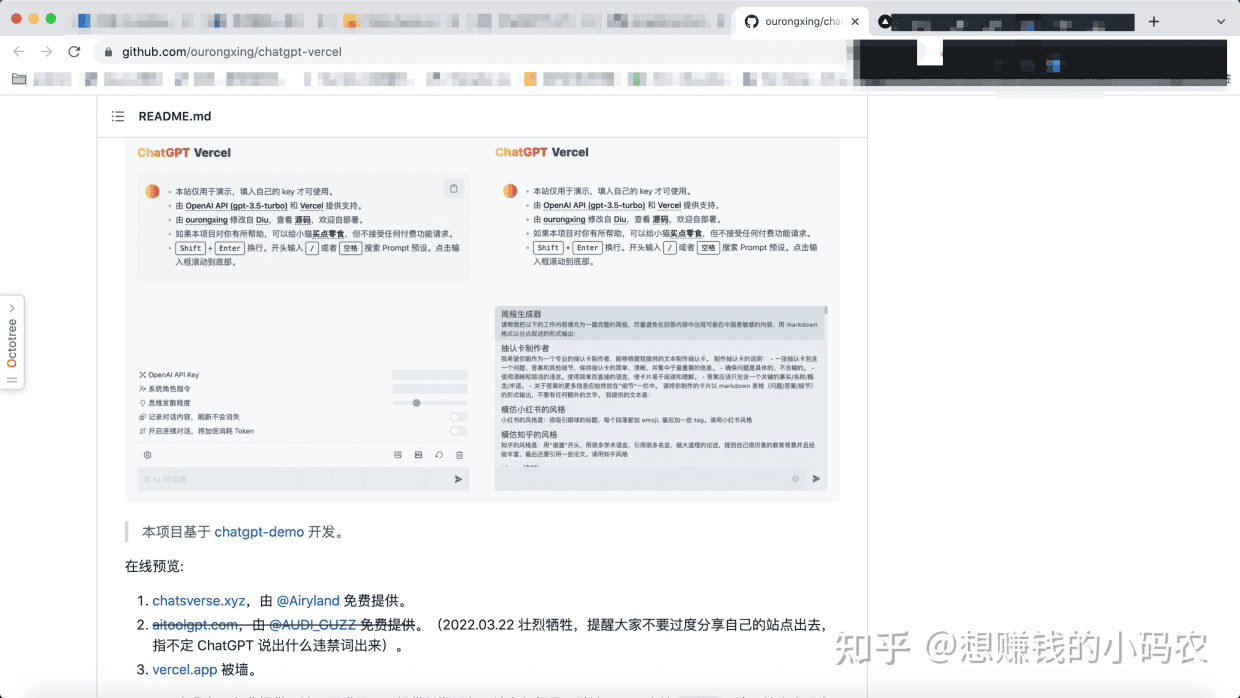Close the ourongxing/chat tab
The image size is (1240, 698).
[x=855, y=21]
